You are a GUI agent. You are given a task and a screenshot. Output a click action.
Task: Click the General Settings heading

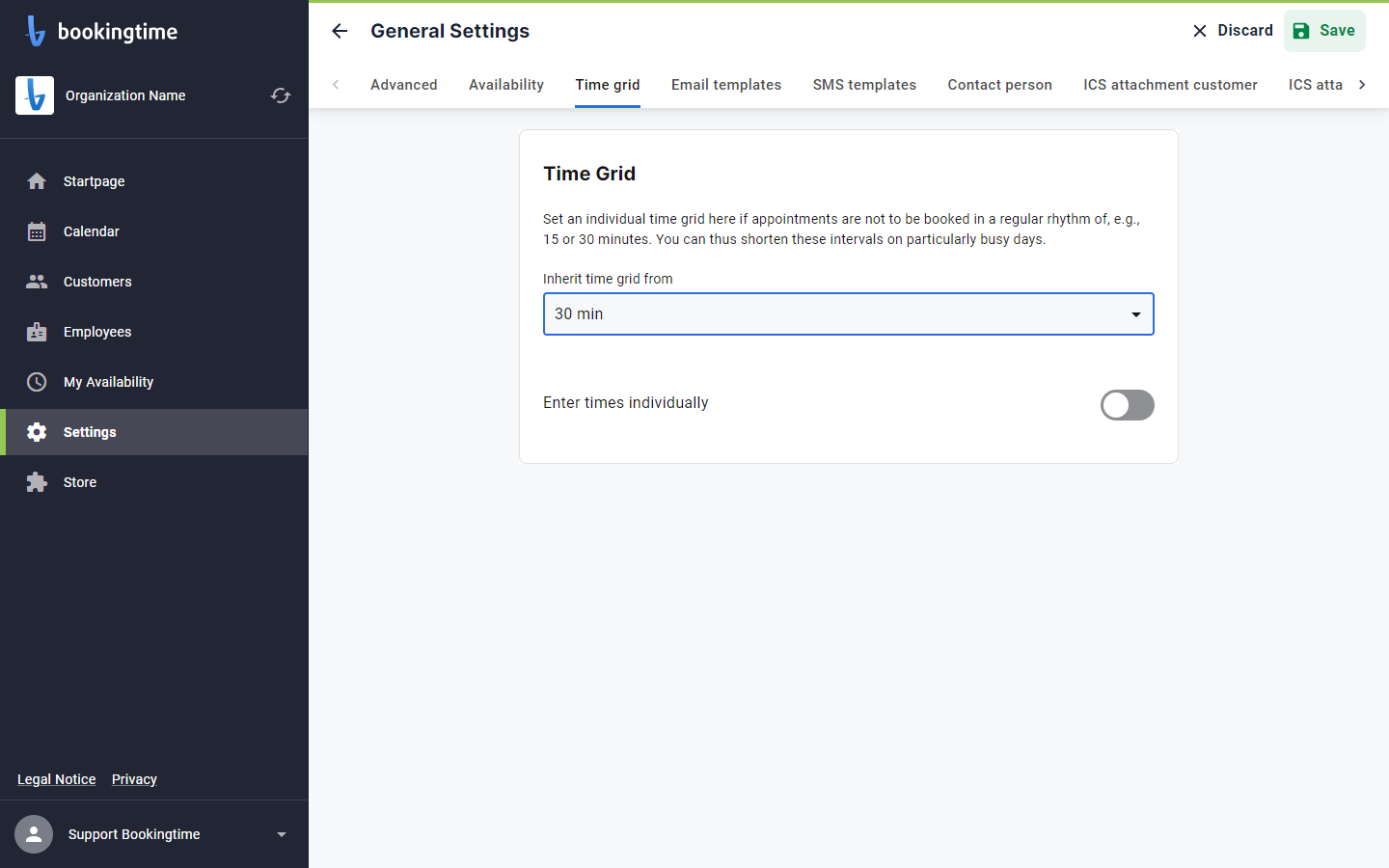pos(450,31)
